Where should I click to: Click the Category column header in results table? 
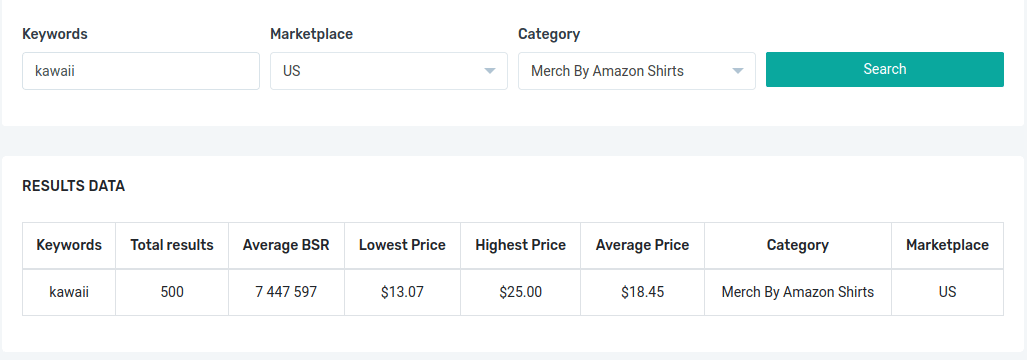coord(798,245)
